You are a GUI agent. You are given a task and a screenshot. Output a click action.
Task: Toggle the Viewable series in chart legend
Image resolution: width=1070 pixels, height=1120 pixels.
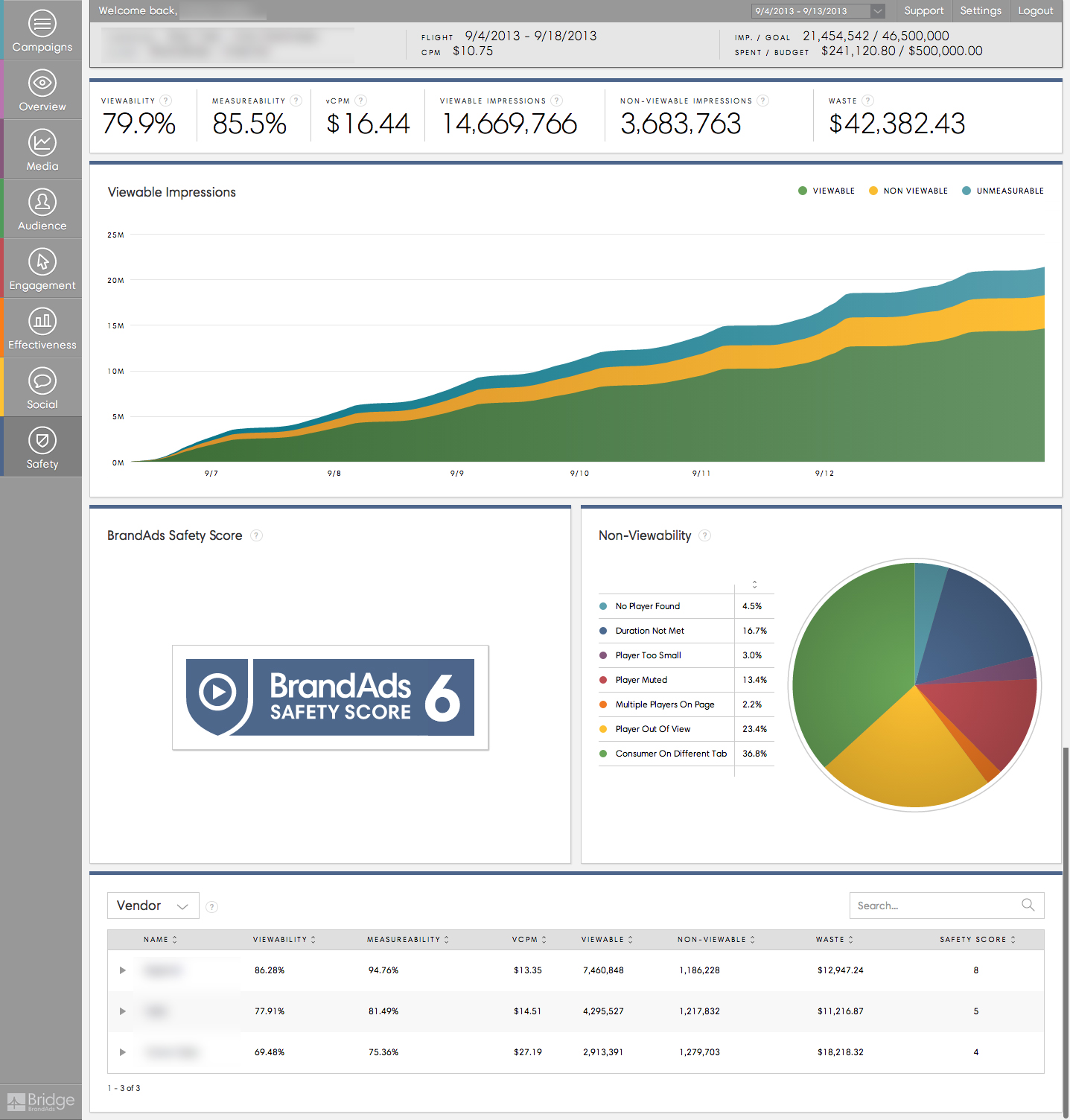827,191
